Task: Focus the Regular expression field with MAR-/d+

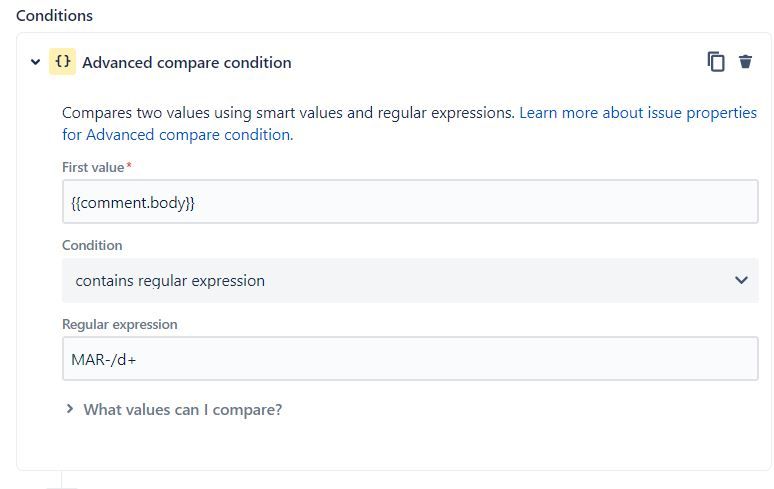Action: pyautogui.click(x=410, y=359)
